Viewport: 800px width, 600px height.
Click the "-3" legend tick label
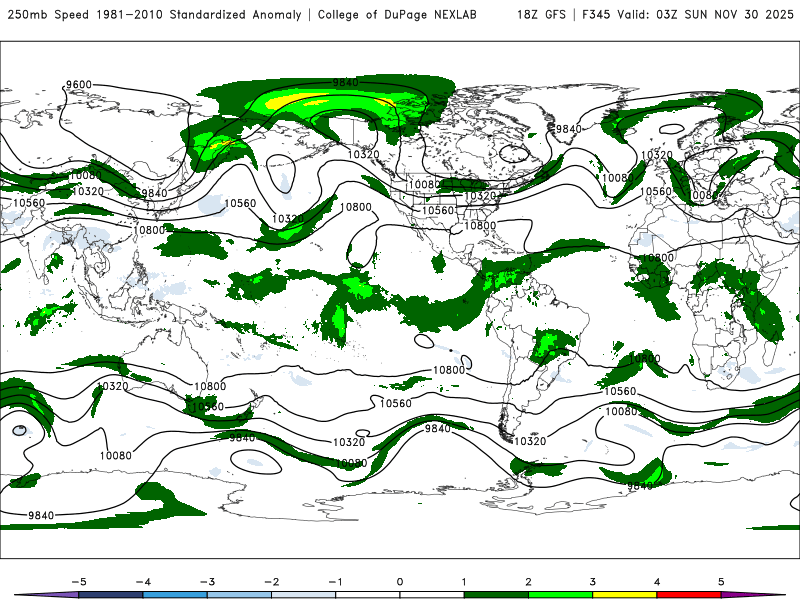coord(207,582)
